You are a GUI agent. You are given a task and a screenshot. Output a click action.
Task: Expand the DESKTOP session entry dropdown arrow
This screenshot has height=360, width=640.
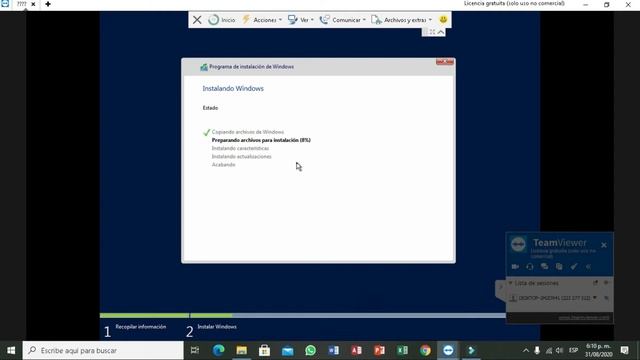tap(595, 298)
